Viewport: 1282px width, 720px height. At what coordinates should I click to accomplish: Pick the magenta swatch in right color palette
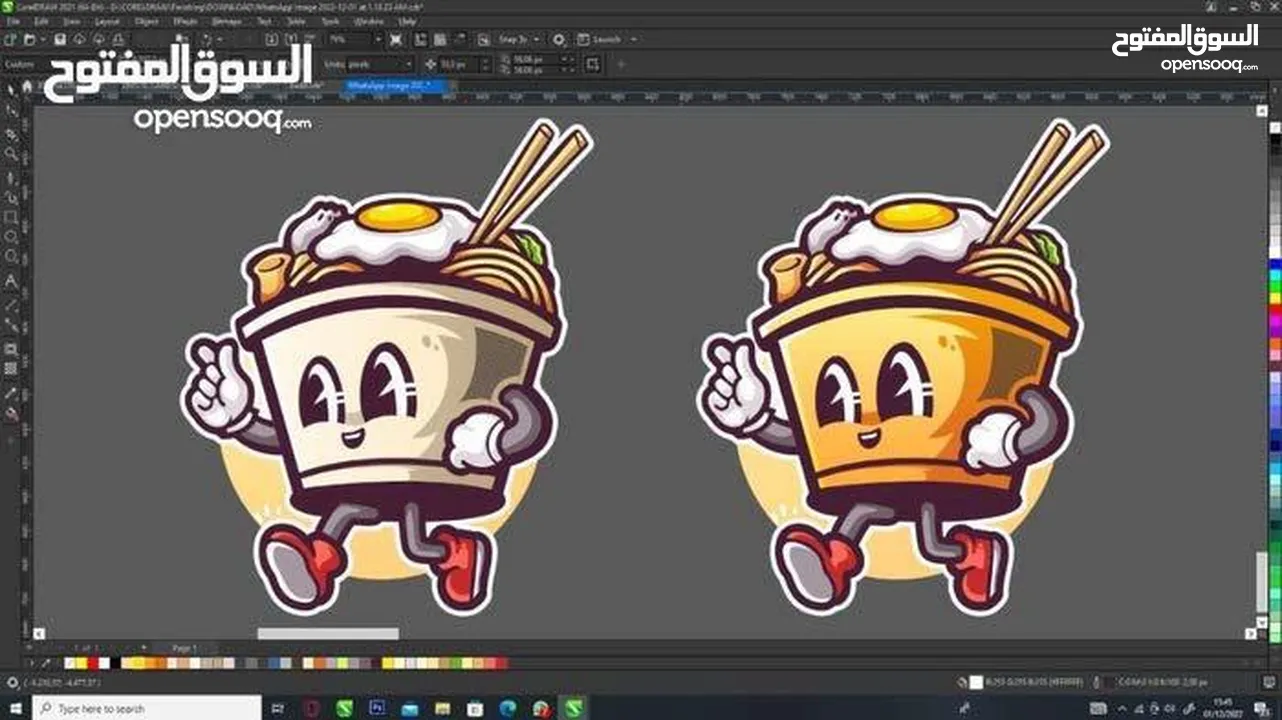pos(1275,320)
